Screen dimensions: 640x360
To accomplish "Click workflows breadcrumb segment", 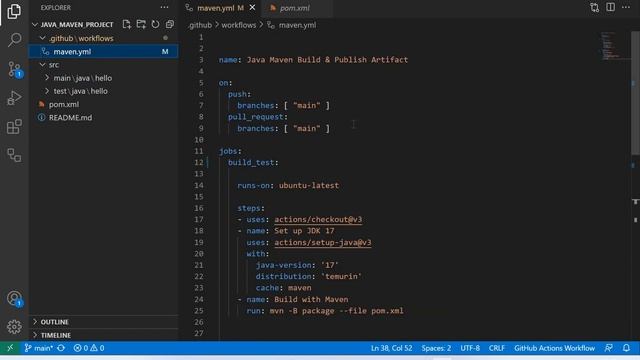I will (239, 25).
